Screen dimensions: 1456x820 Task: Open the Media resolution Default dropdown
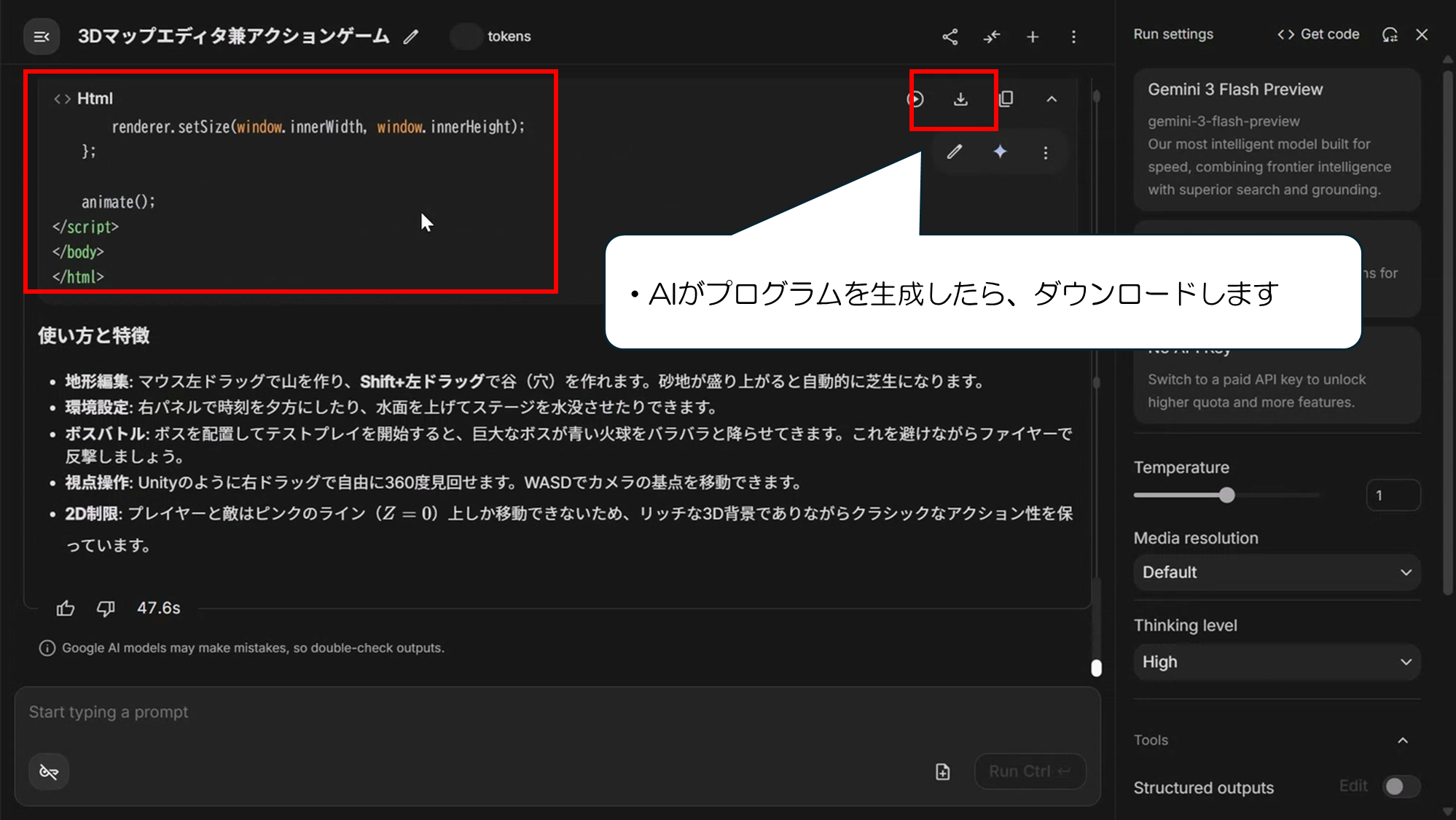click(1277, 572)
